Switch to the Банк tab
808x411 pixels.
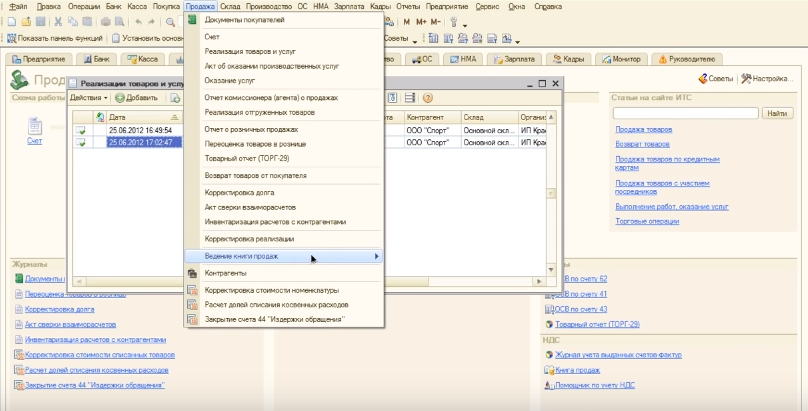point(98,59)
